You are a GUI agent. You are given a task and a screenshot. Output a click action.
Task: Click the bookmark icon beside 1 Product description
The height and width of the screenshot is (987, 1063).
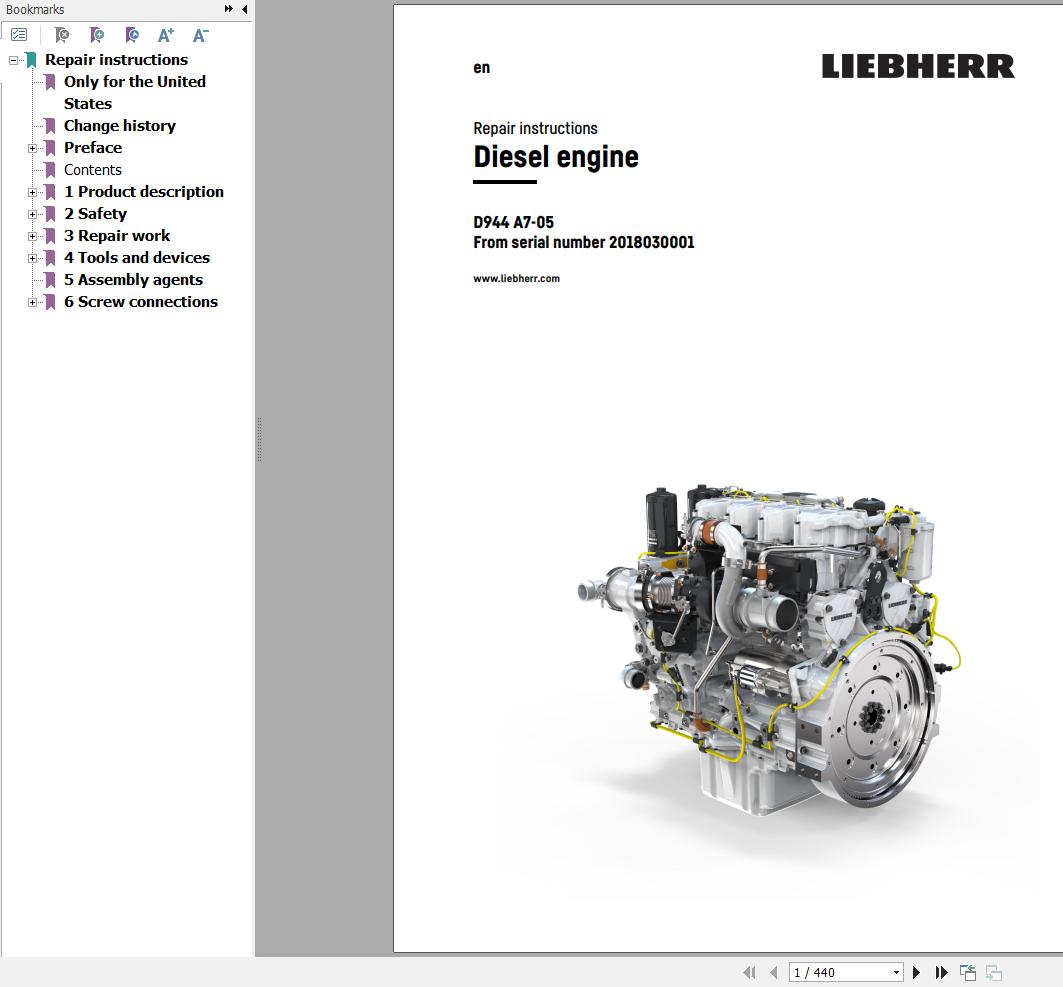pyautogui.click(x=50, y=192)
